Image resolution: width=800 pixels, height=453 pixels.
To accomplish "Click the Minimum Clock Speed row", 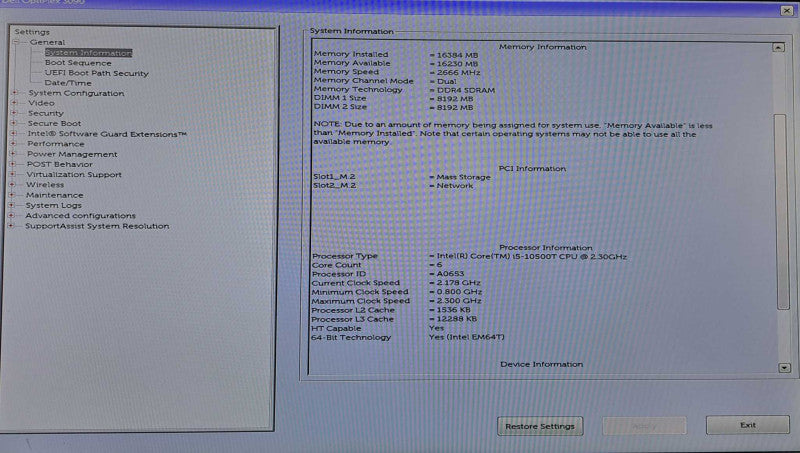I will coord(397,292).
